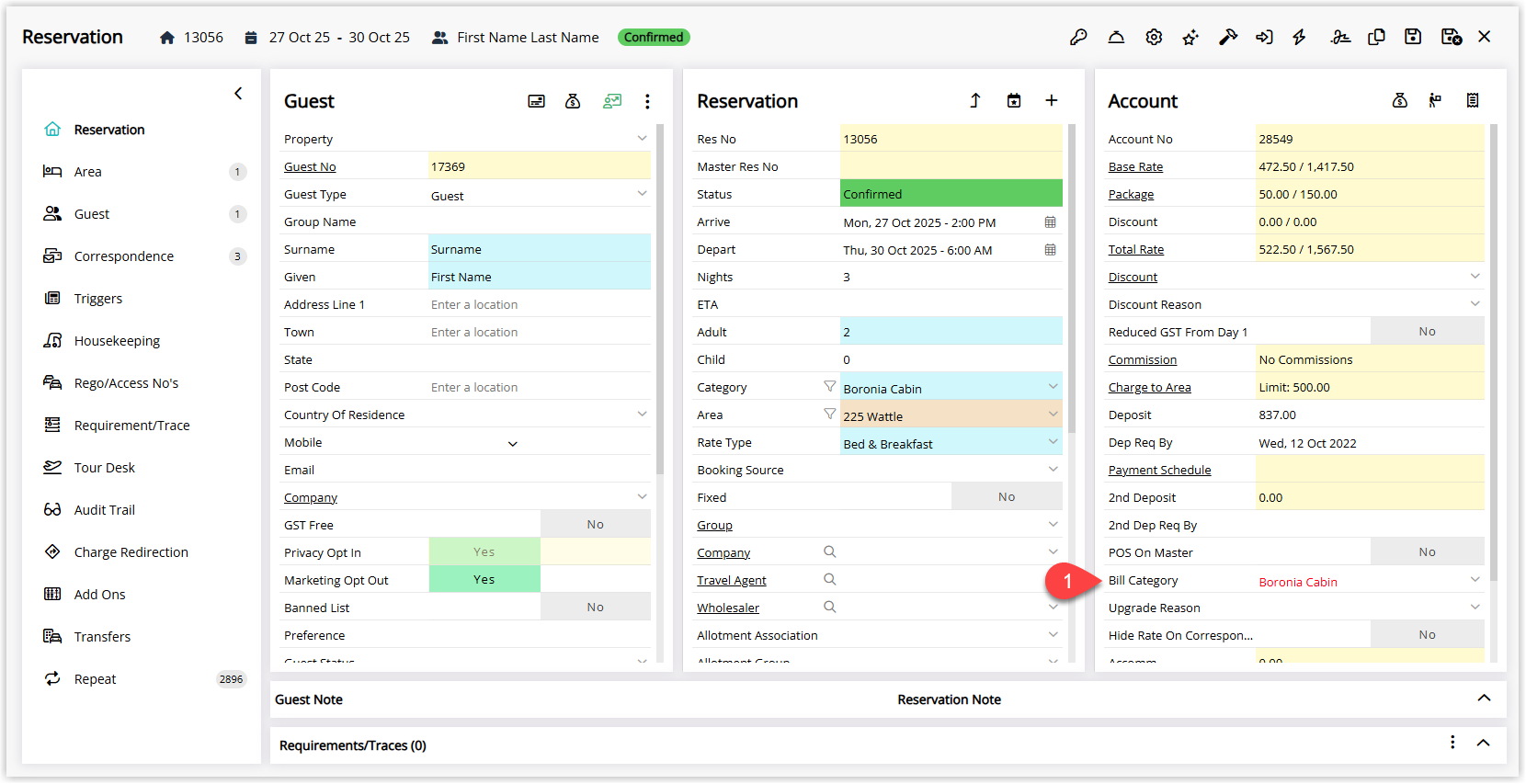Click the money bag icon in Account panel
The width and height of the screenshot is (1526, 784).
(x=1400, y=100)
